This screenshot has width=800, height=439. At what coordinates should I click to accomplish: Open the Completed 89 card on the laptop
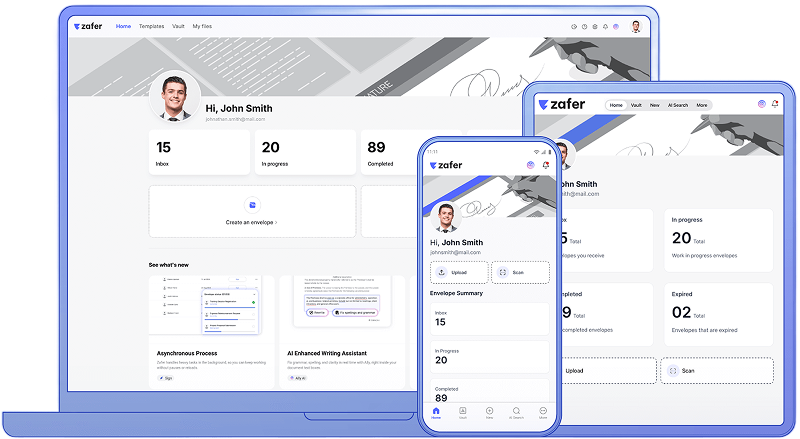pyautogui.click(x=390, y=152)
